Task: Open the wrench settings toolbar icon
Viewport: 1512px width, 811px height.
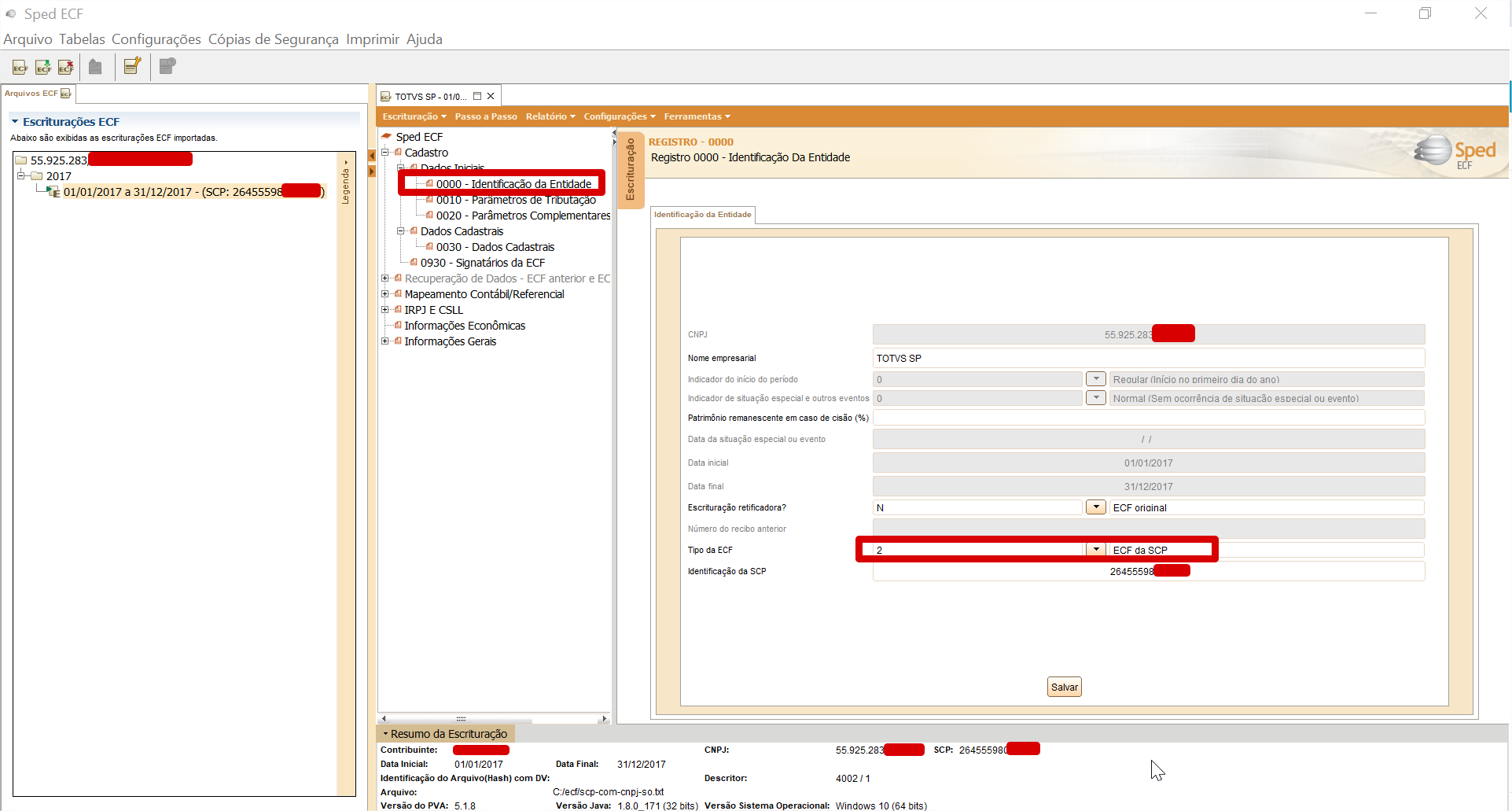Action: coord(133,66)
